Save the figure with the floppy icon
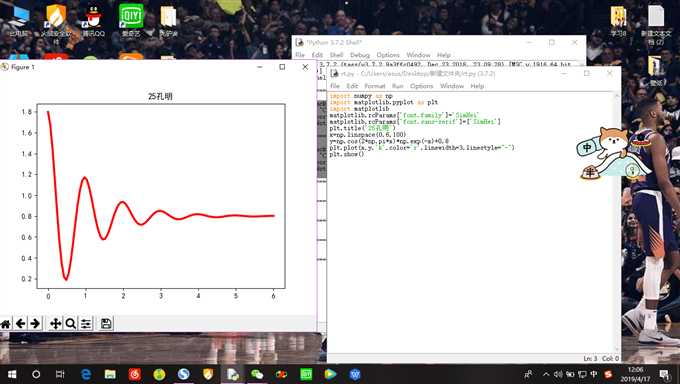The height and width of the screenshot is (384, 680). pos(106,324)
